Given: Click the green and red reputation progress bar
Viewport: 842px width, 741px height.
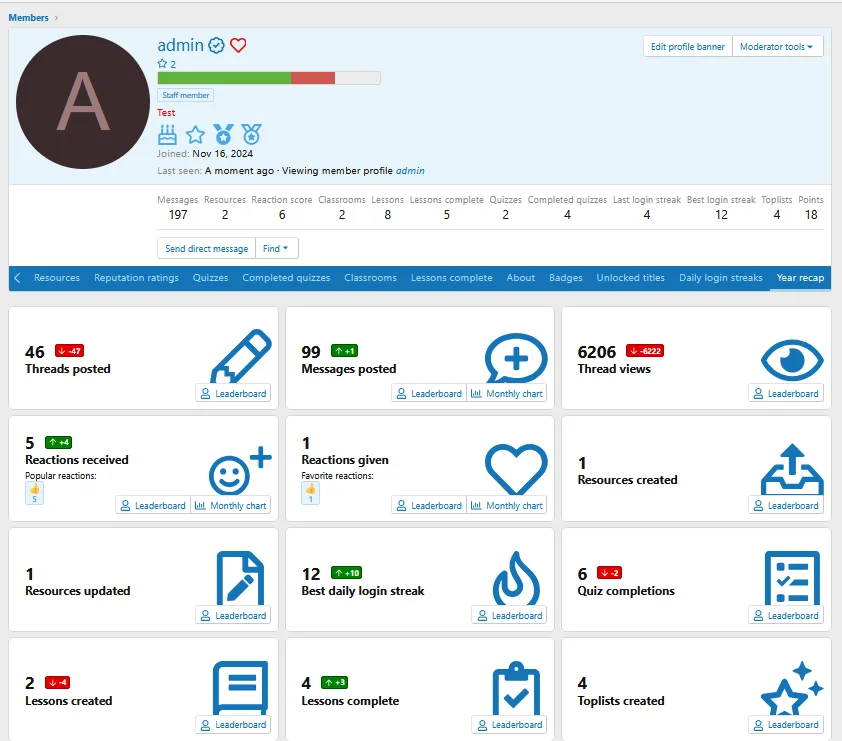Looking at the screenshot, I should [268, 78].
